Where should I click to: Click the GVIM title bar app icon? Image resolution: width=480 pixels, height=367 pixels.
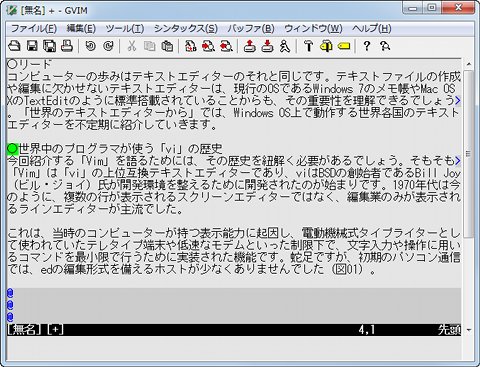[x=12, y=10]
